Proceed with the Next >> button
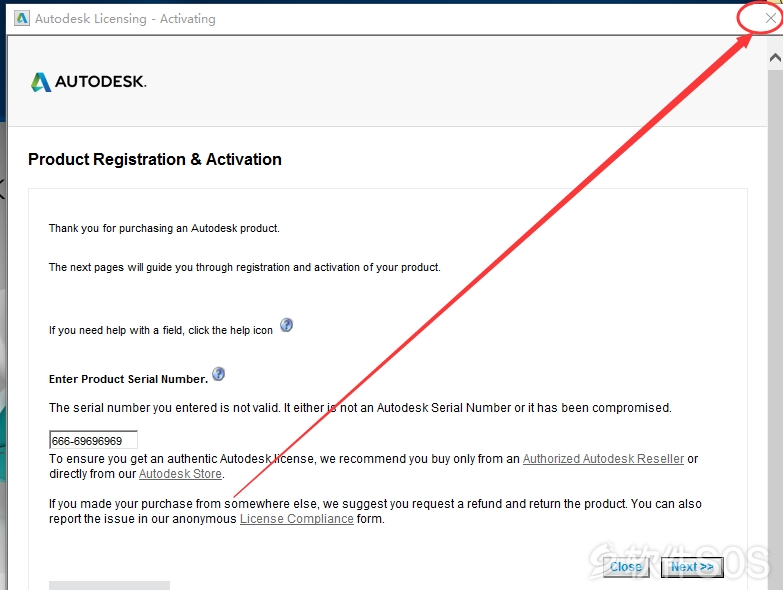 click(692, 567)
